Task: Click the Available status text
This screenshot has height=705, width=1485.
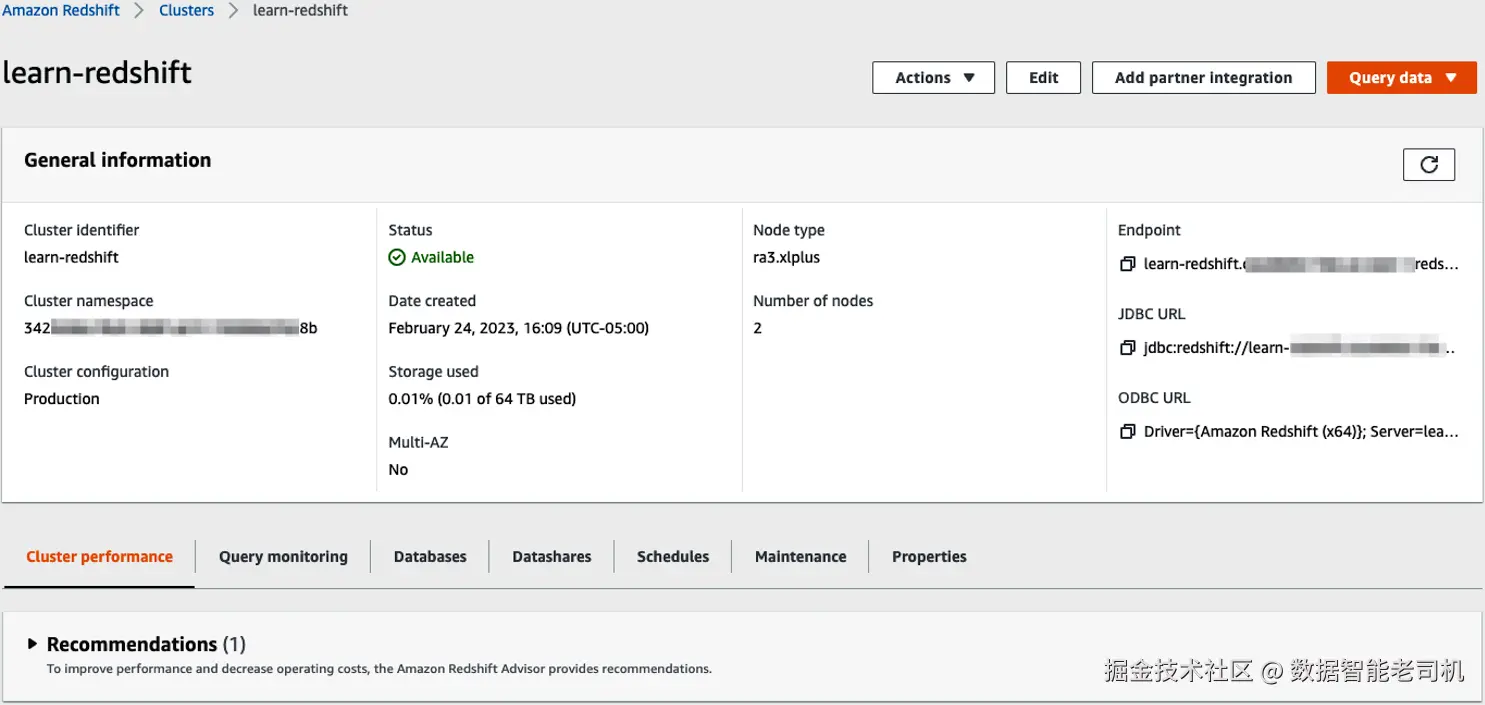Action: [x=442, y=257]
